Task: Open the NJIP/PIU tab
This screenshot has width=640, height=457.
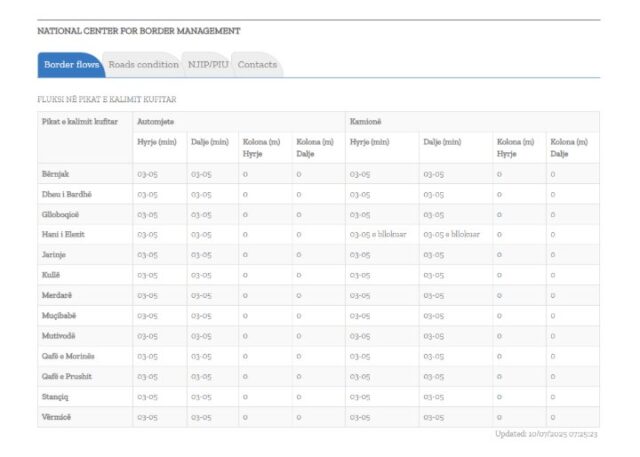Action: [x=207, y=65]
